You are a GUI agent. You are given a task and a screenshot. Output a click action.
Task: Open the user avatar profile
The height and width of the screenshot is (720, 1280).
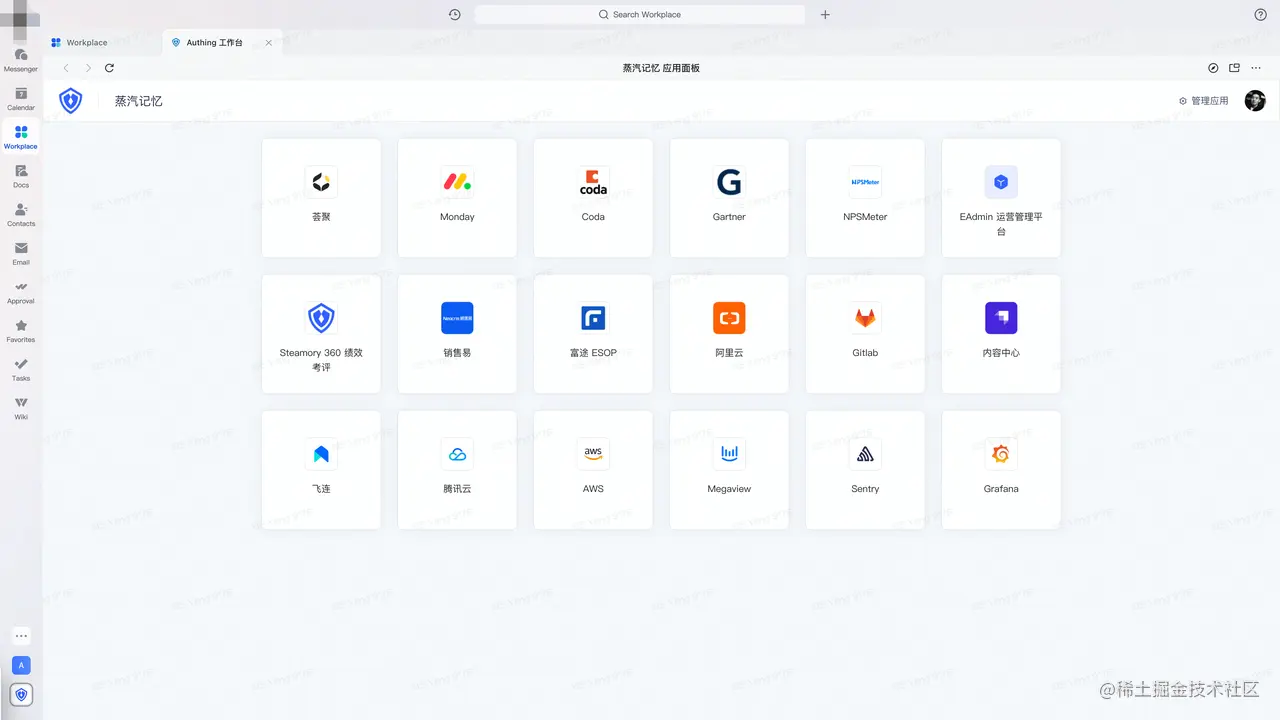pos(1255,101)
